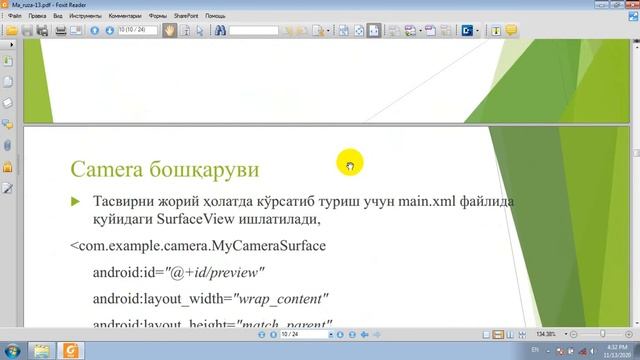Open the zoom percentage dropdown

tap(566, 334)
